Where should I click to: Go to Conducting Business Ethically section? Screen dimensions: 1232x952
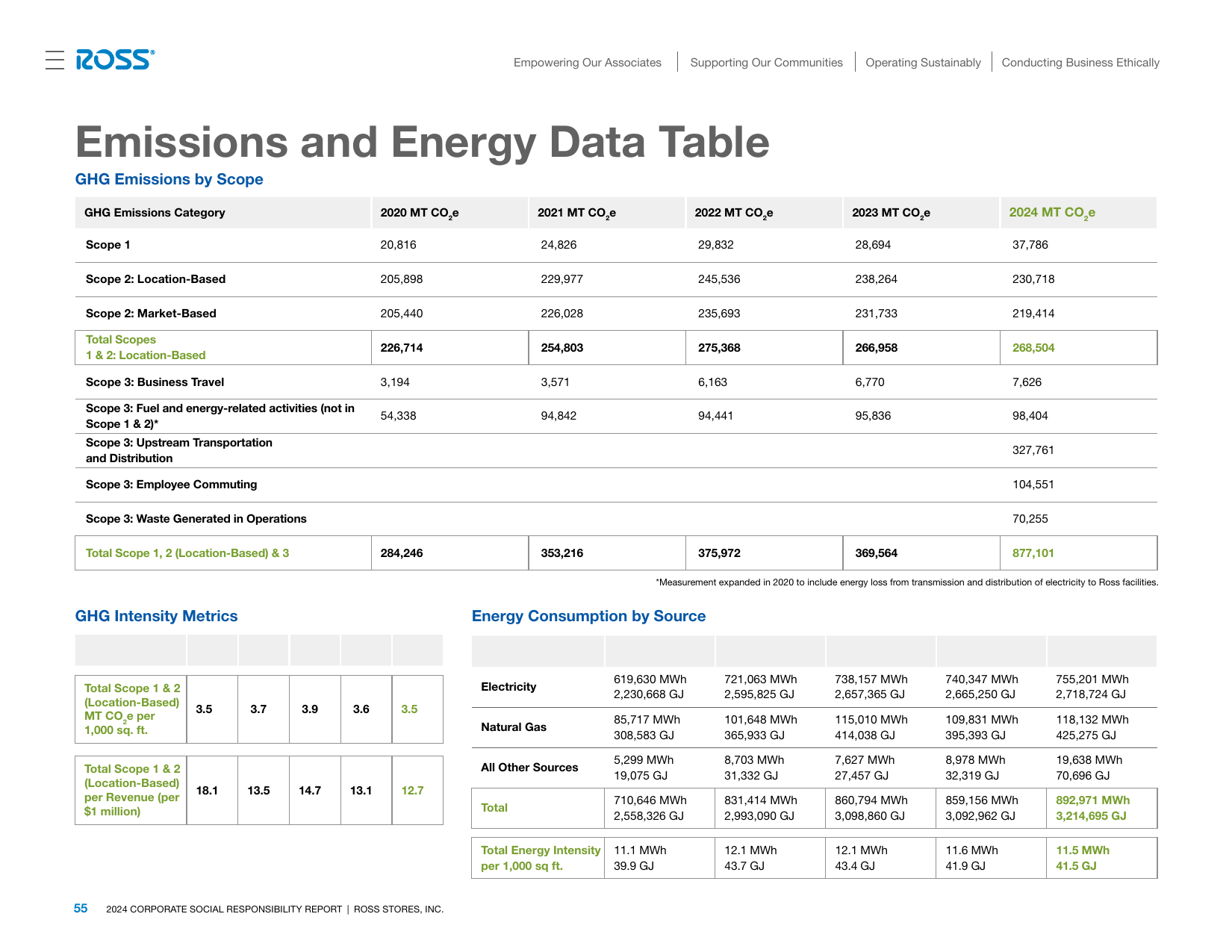[1080, 63]
